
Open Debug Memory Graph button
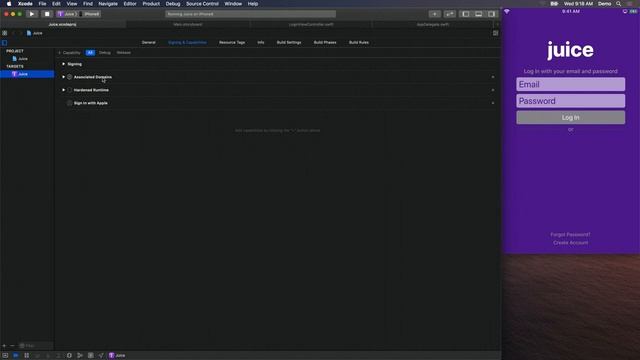(80, 356)
